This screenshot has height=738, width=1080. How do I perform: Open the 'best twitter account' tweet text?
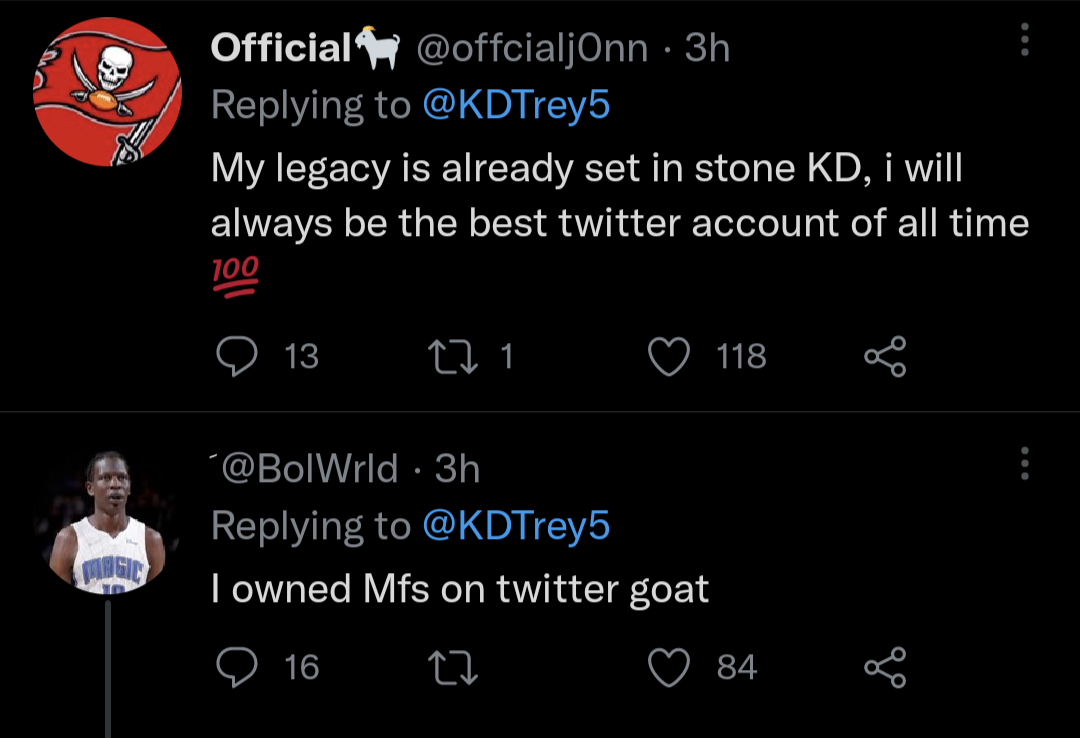click(619, 196)
